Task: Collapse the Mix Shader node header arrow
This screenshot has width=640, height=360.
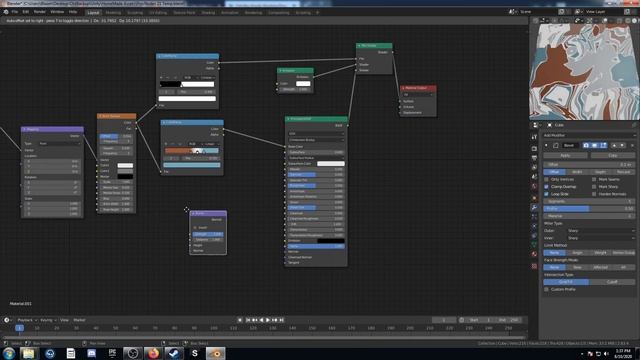Action: (x=359, y=46)
